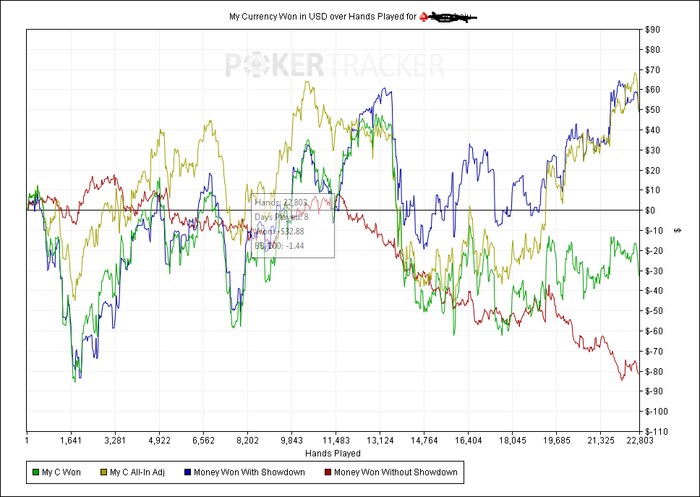Screen dimensions: 700x497
Task: Click the '$90' y-axis value
Action: [x=653, y=30]
